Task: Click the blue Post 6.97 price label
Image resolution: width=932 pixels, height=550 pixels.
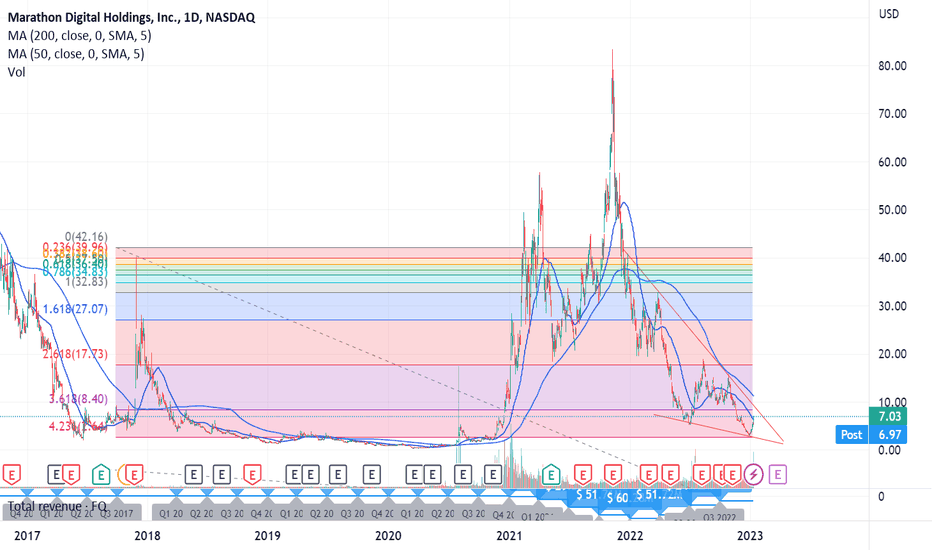Action: (x=872, y=435)
